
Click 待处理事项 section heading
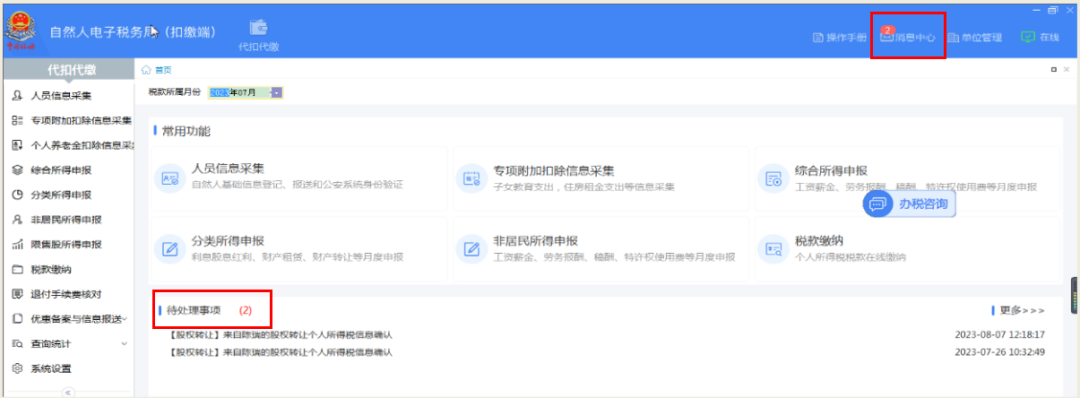tap(194, 311)
